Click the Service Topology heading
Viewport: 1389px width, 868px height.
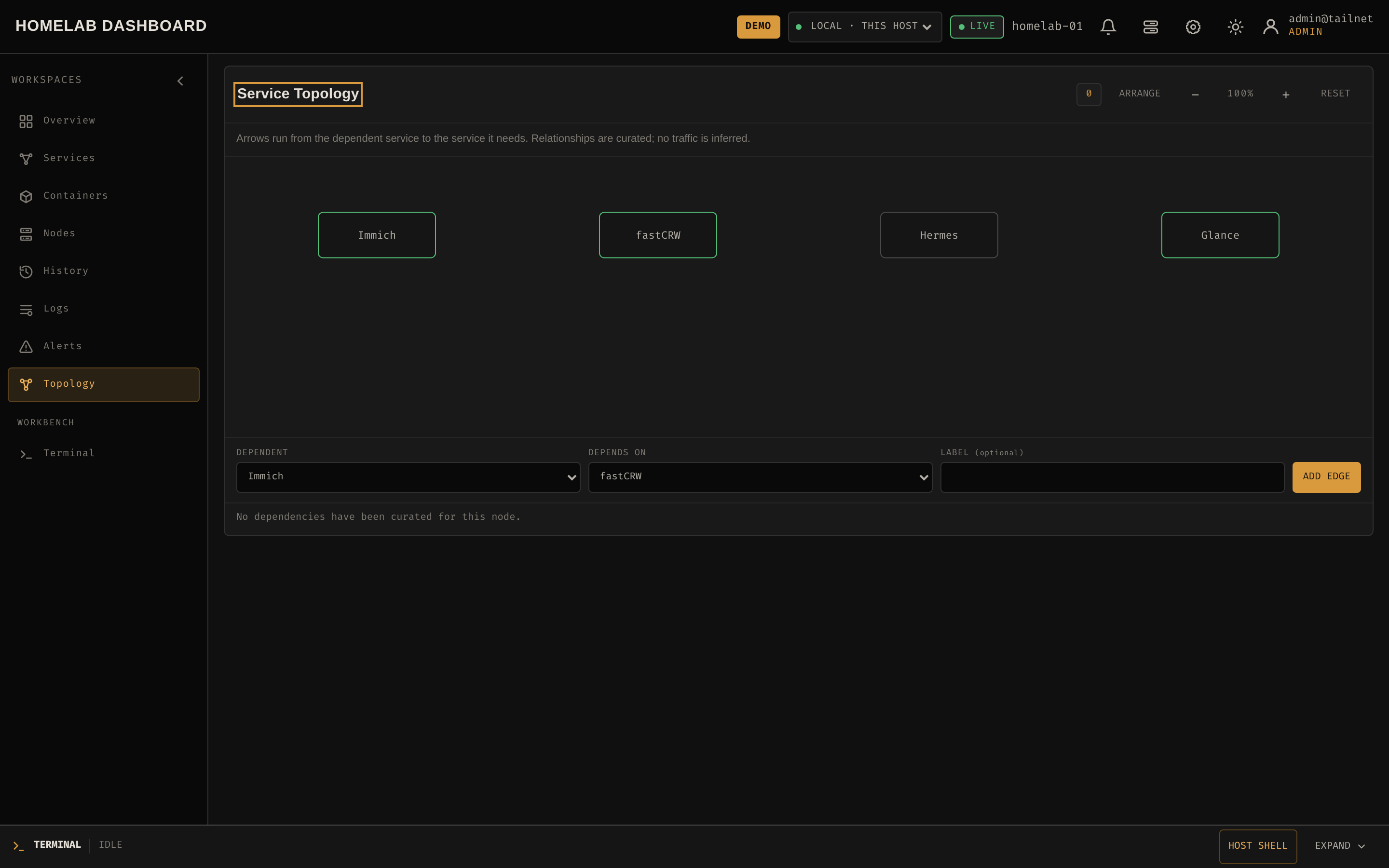pyautogui.click(x=298, y=94)
